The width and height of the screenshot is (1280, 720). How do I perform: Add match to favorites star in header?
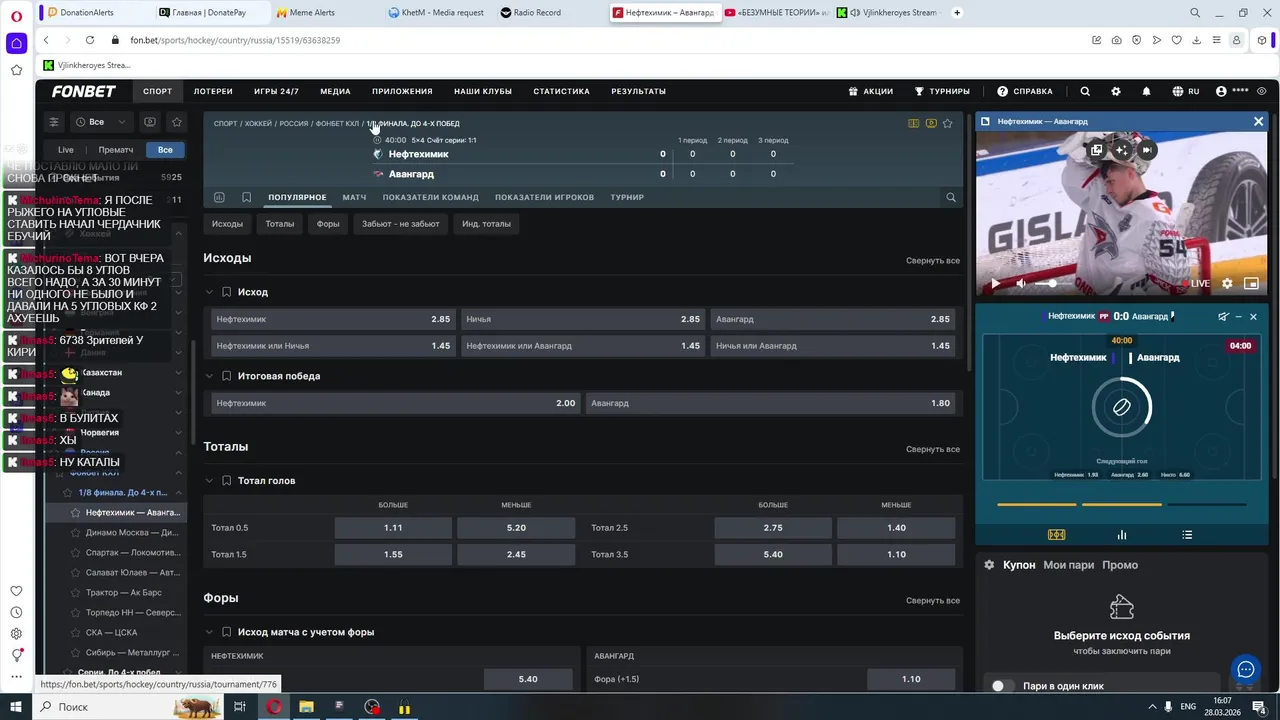click(947, 123)
